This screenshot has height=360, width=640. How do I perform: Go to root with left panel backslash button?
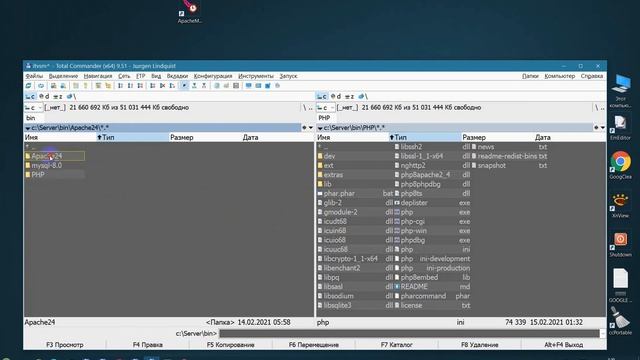click(x=304, y=108)
